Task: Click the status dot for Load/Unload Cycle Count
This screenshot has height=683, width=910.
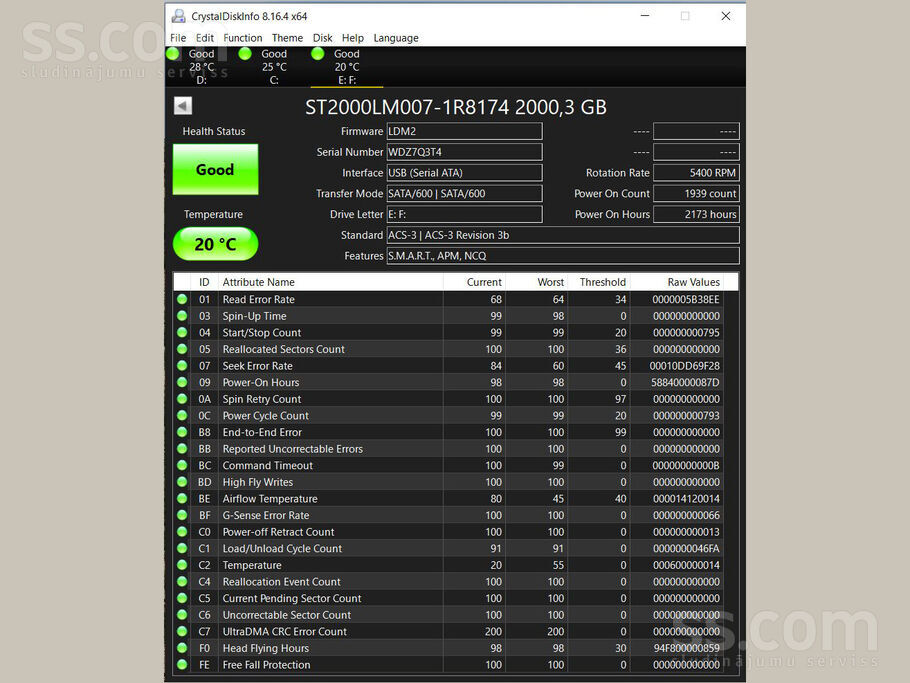Action: coord(182,548)
